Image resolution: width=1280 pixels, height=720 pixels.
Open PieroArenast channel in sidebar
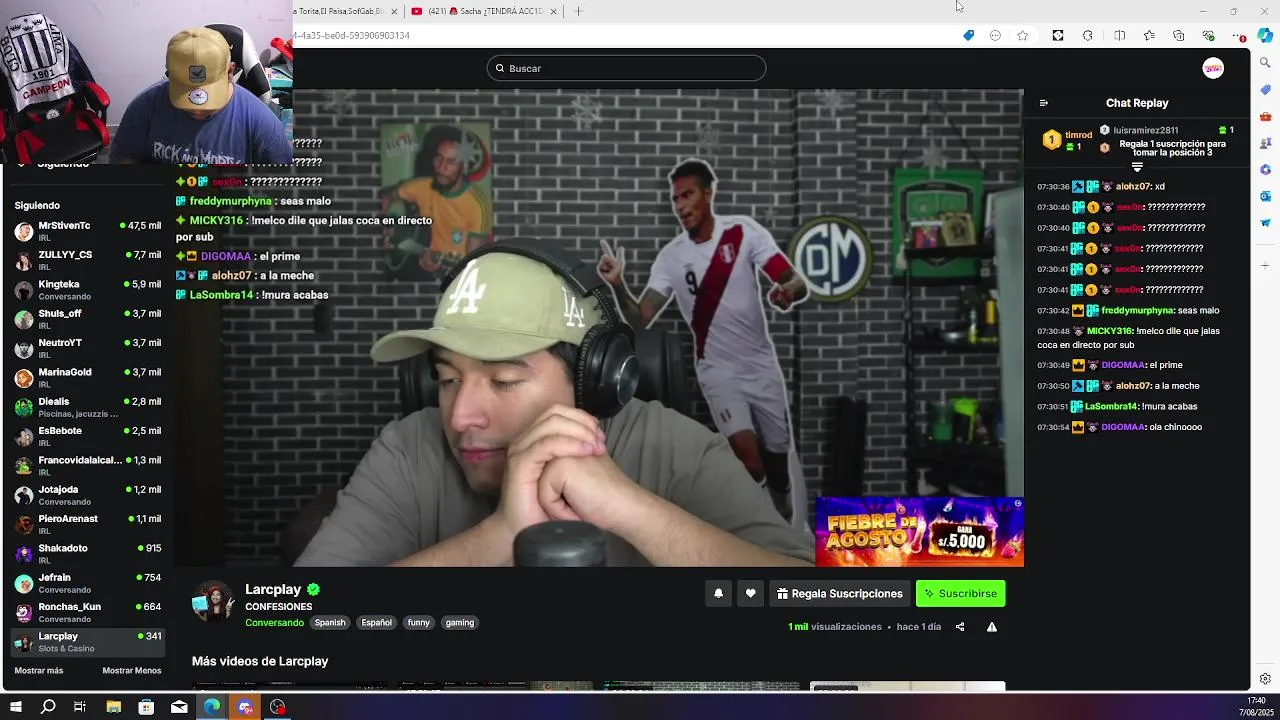(x=88, y=524)
